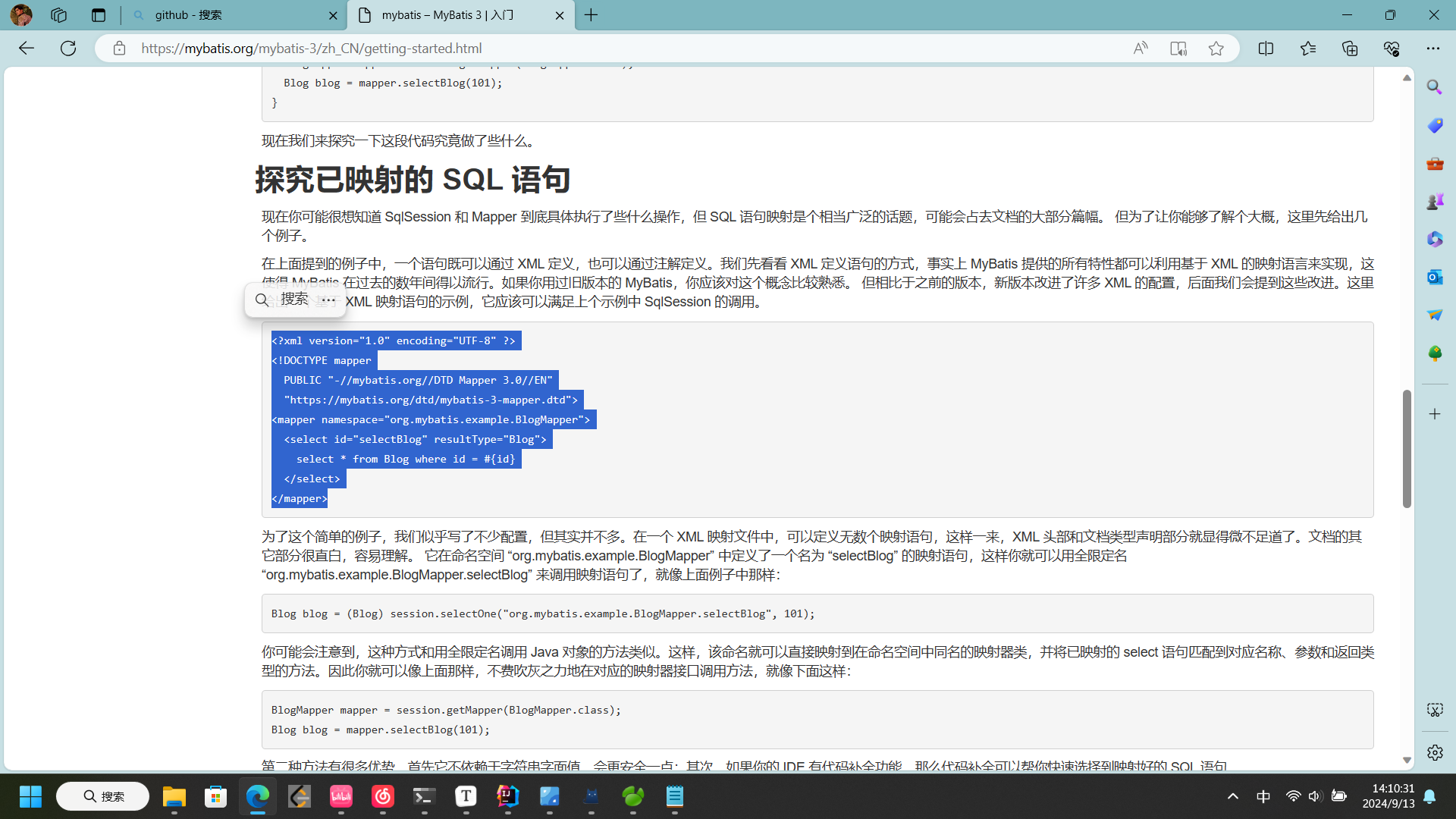
Task: Click the search button in the selection popup
Action: (x=282, y=300)
